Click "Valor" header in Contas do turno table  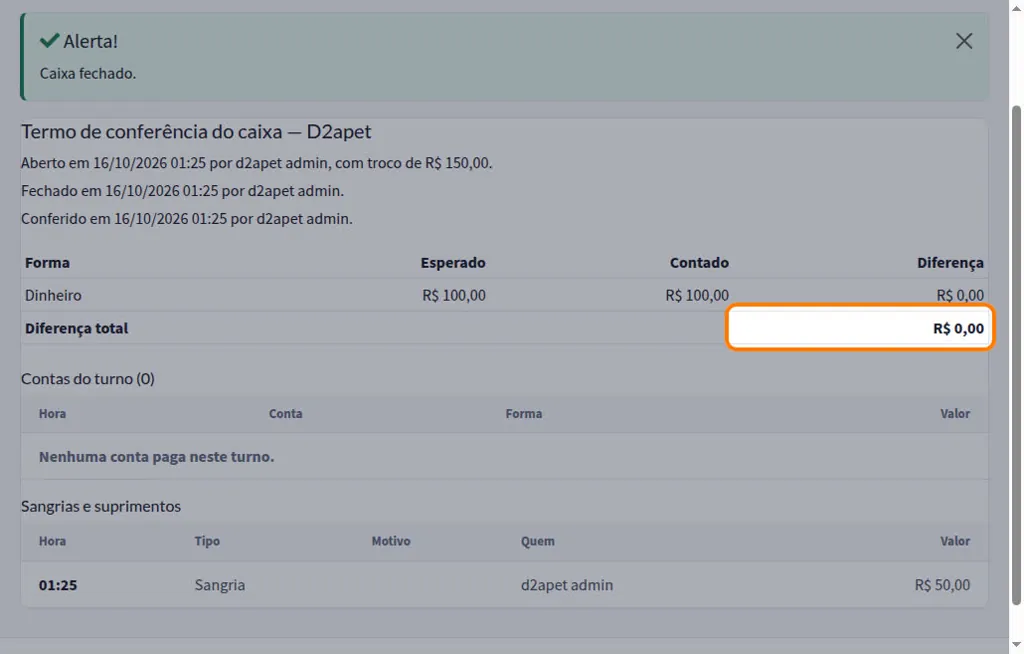coord(955,414)
